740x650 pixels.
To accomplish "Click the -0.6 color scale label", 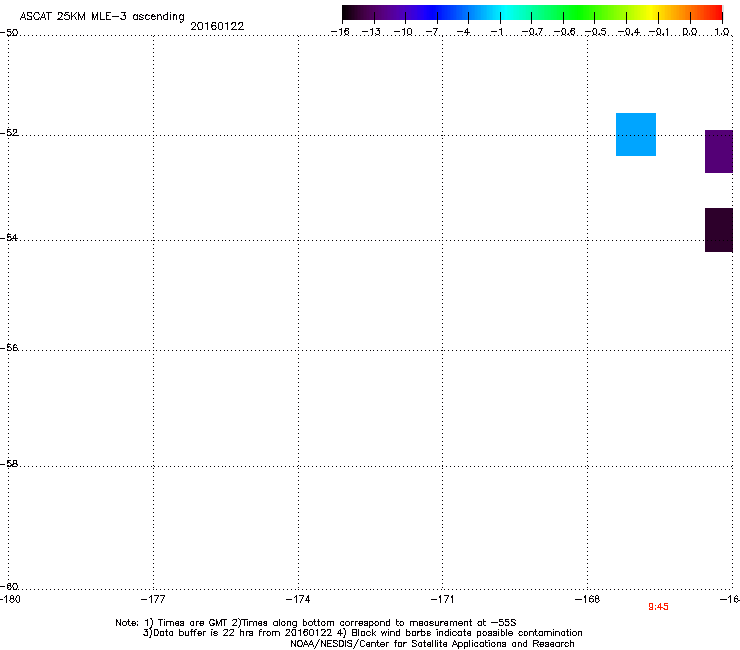I will (x=564, y=32).
